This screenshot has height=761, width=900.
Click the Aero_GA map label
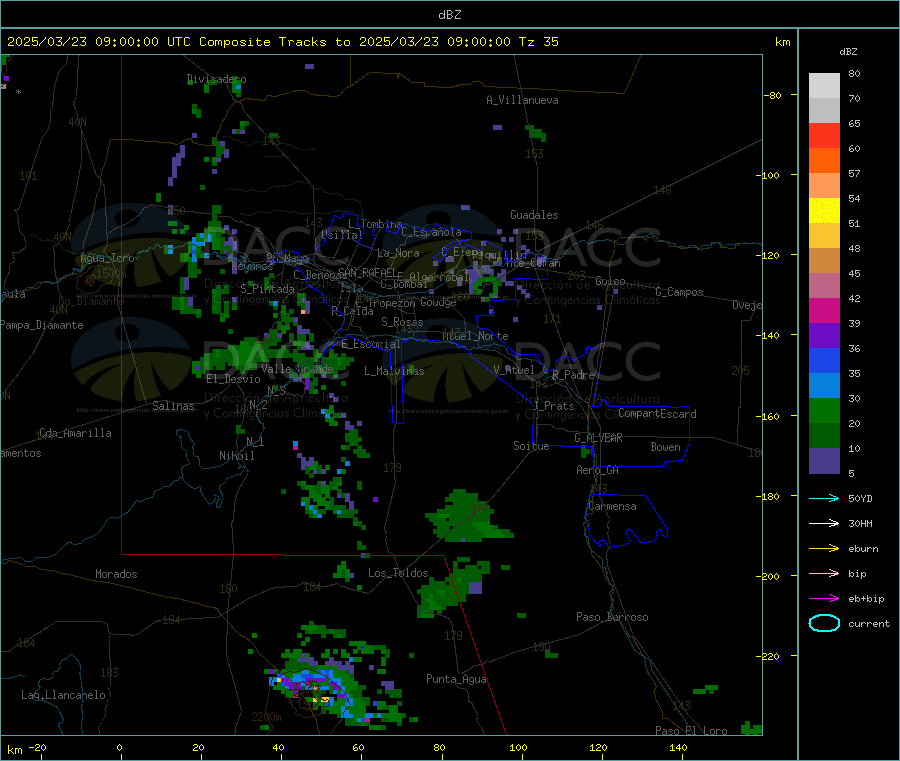pos(597,470)
